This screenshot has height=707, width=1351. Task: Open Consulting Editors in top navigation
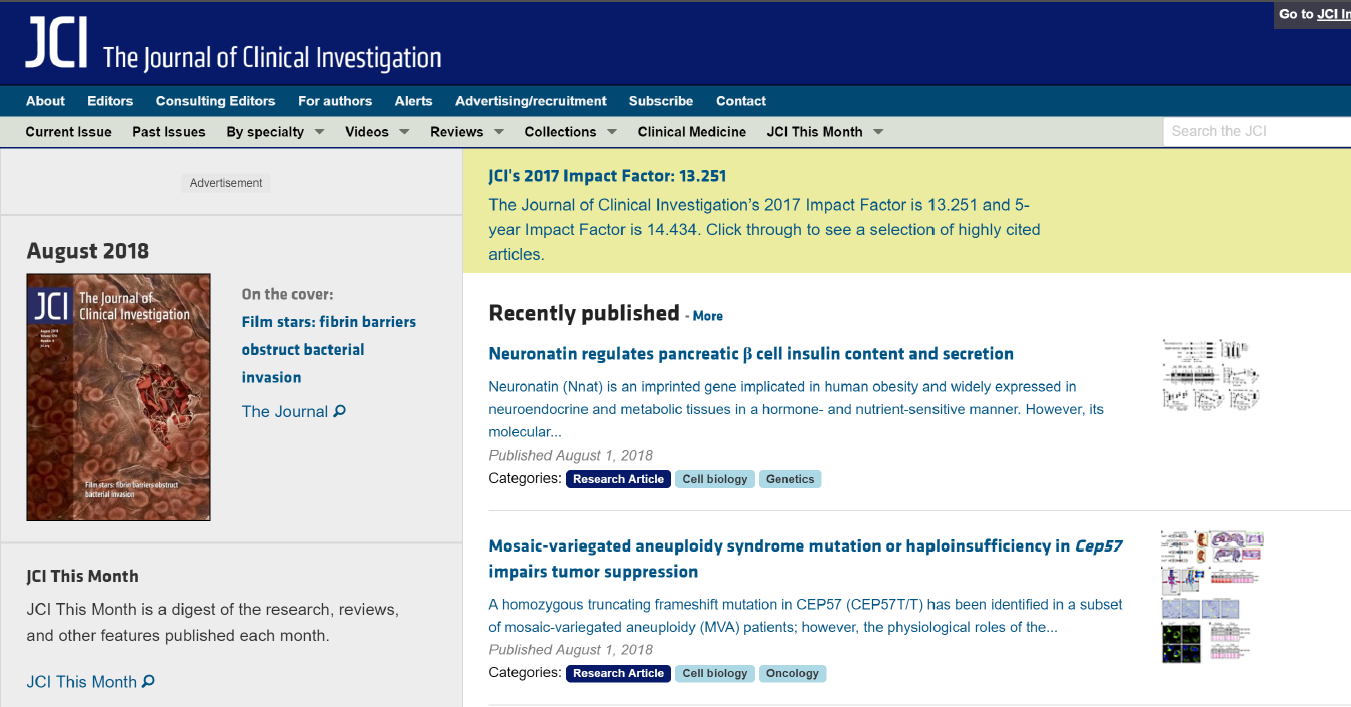(215, 101)
